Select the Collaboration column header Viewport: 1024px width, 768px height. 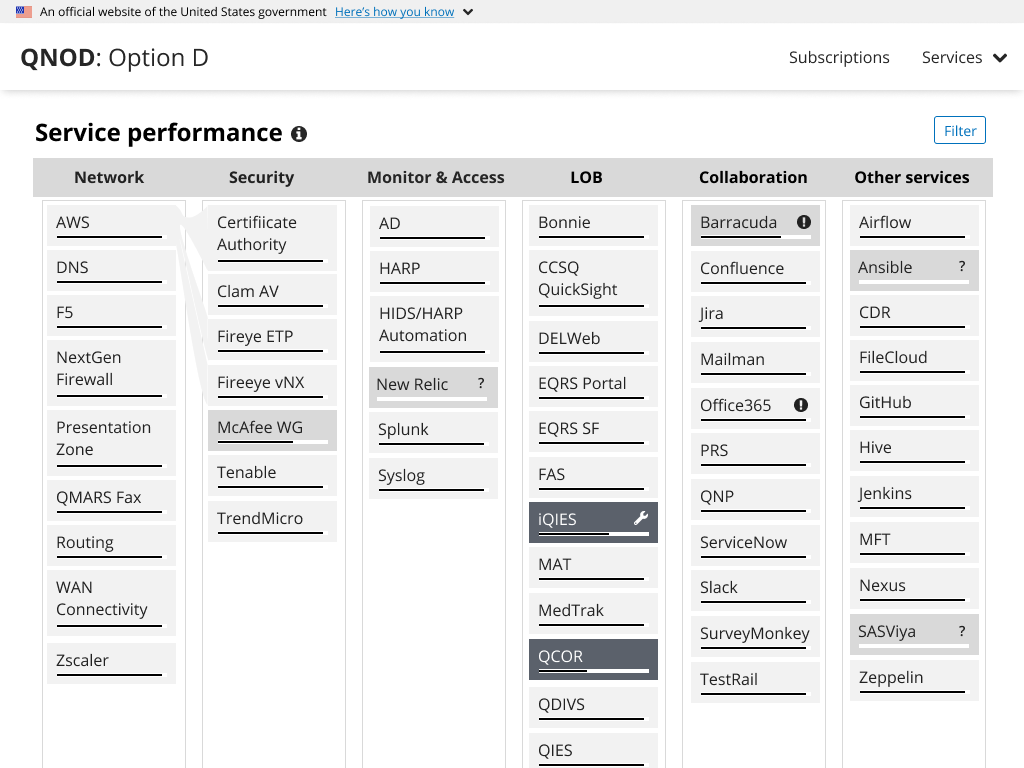tap(753, 177)
